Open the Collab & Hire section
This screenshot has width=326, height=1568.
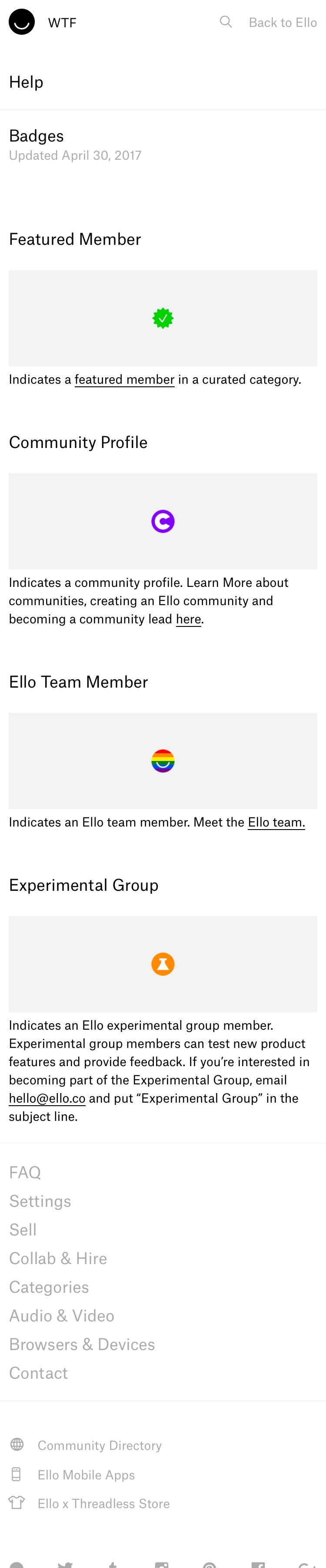58,1258
